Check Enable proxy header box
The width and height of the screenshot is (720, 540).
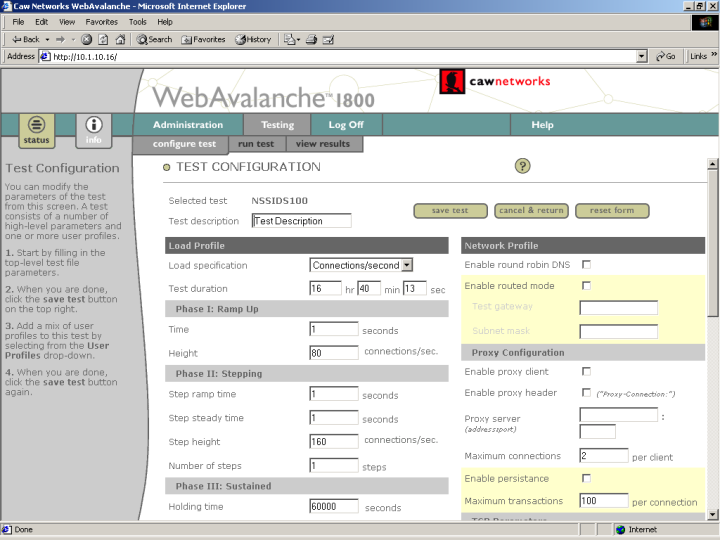[586, 392]
